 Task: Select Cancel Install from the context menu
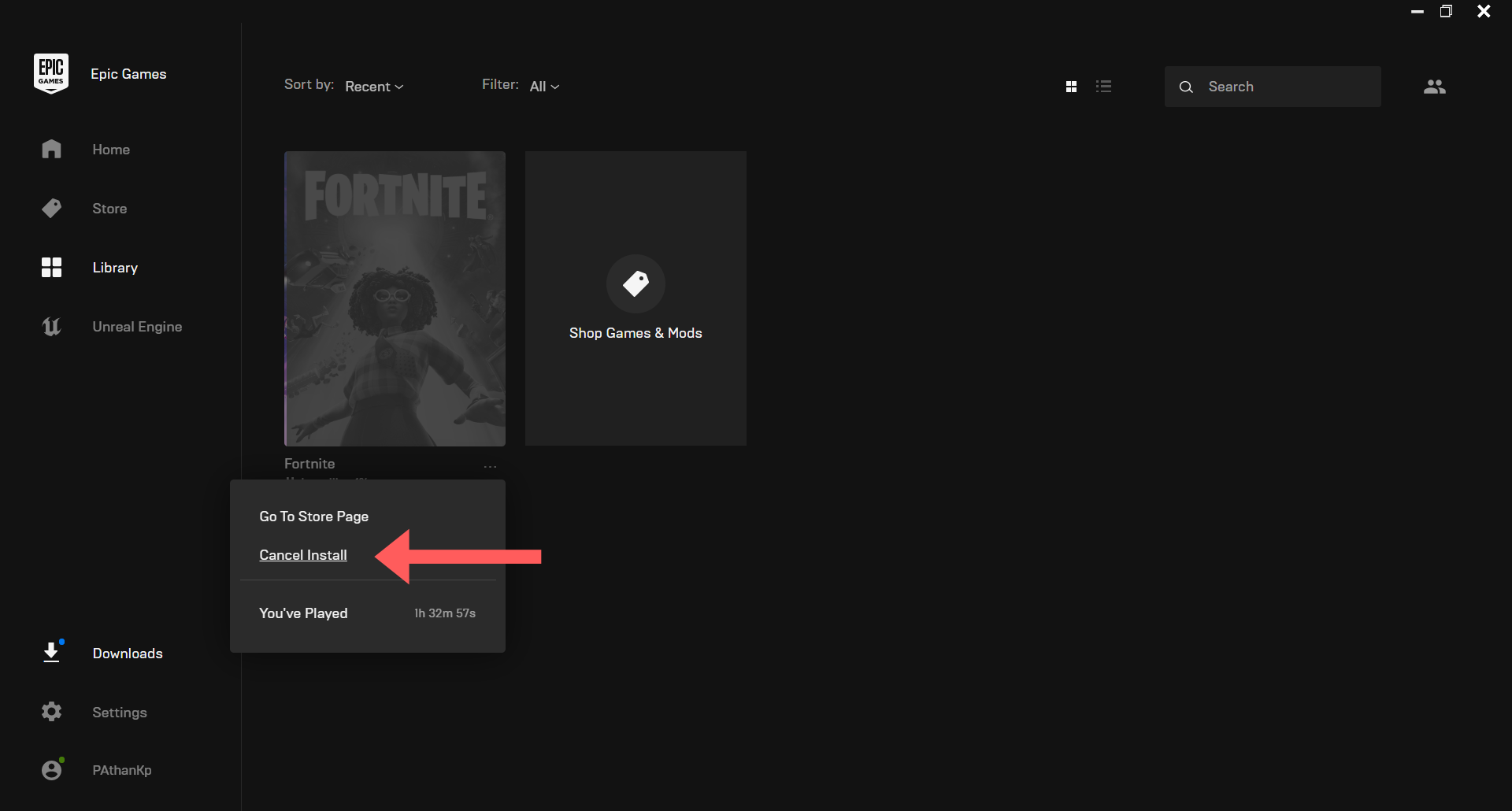tap(302, 554)
